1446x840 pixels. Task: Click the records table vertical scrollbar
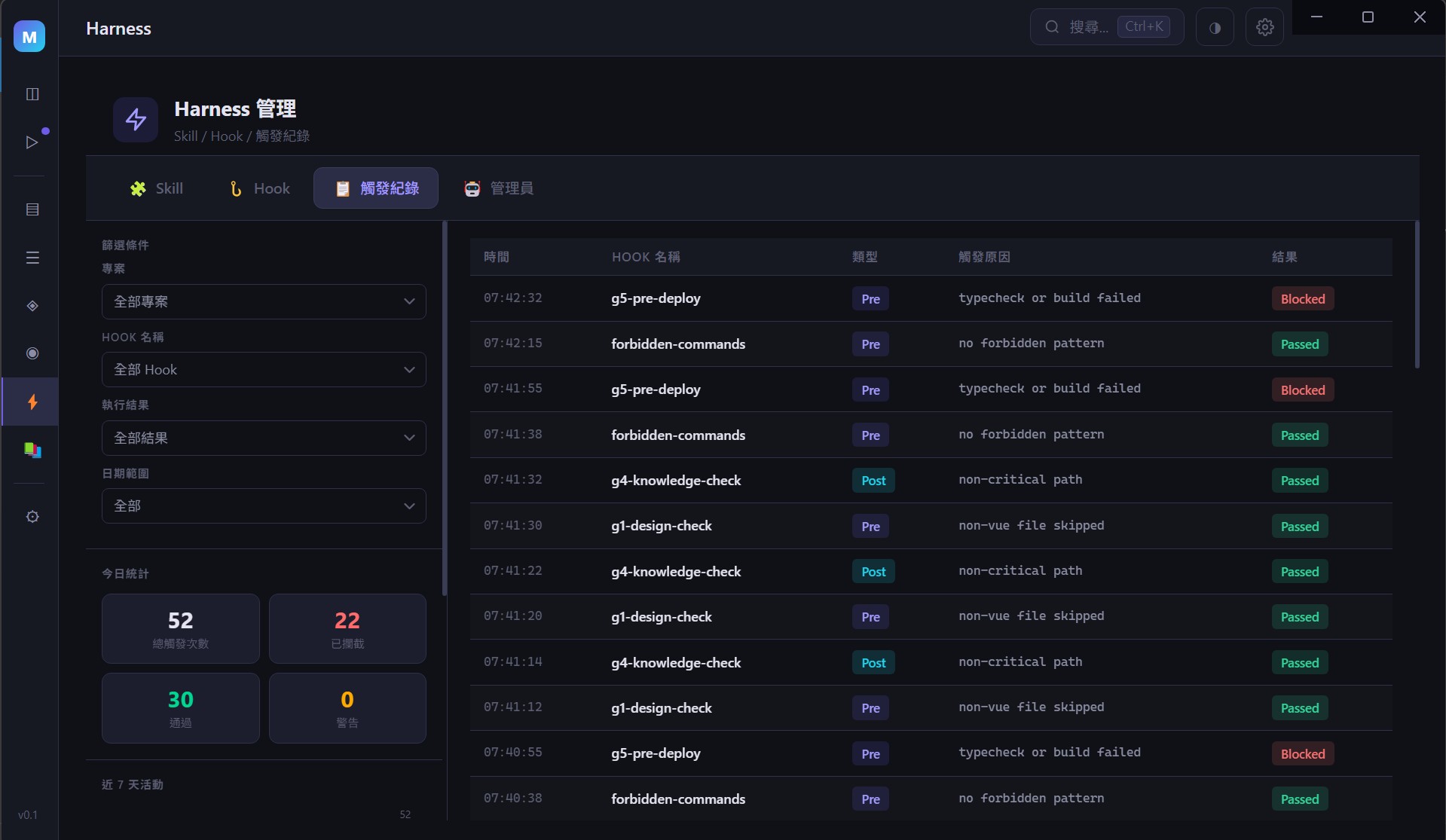point(1417,294)
